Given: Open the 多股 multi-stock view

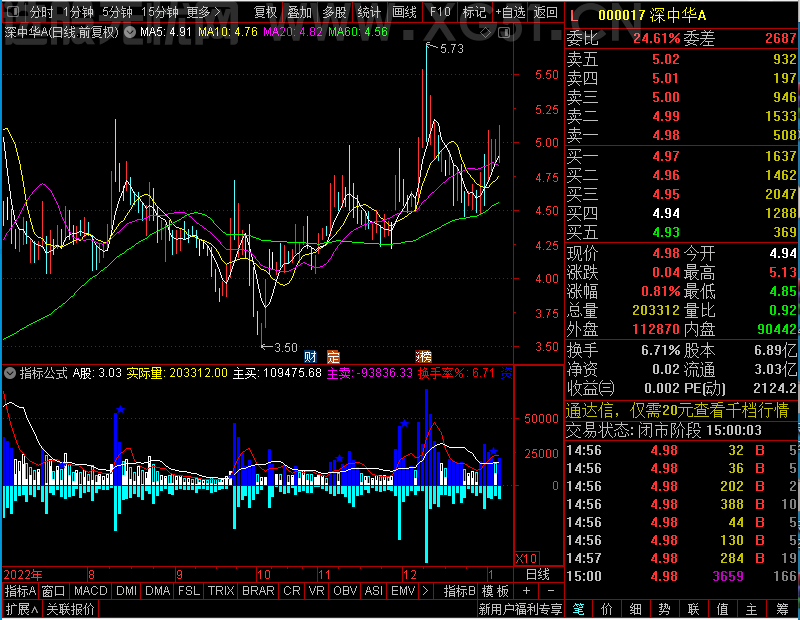Looking at the screenshot, I should 335,12.
